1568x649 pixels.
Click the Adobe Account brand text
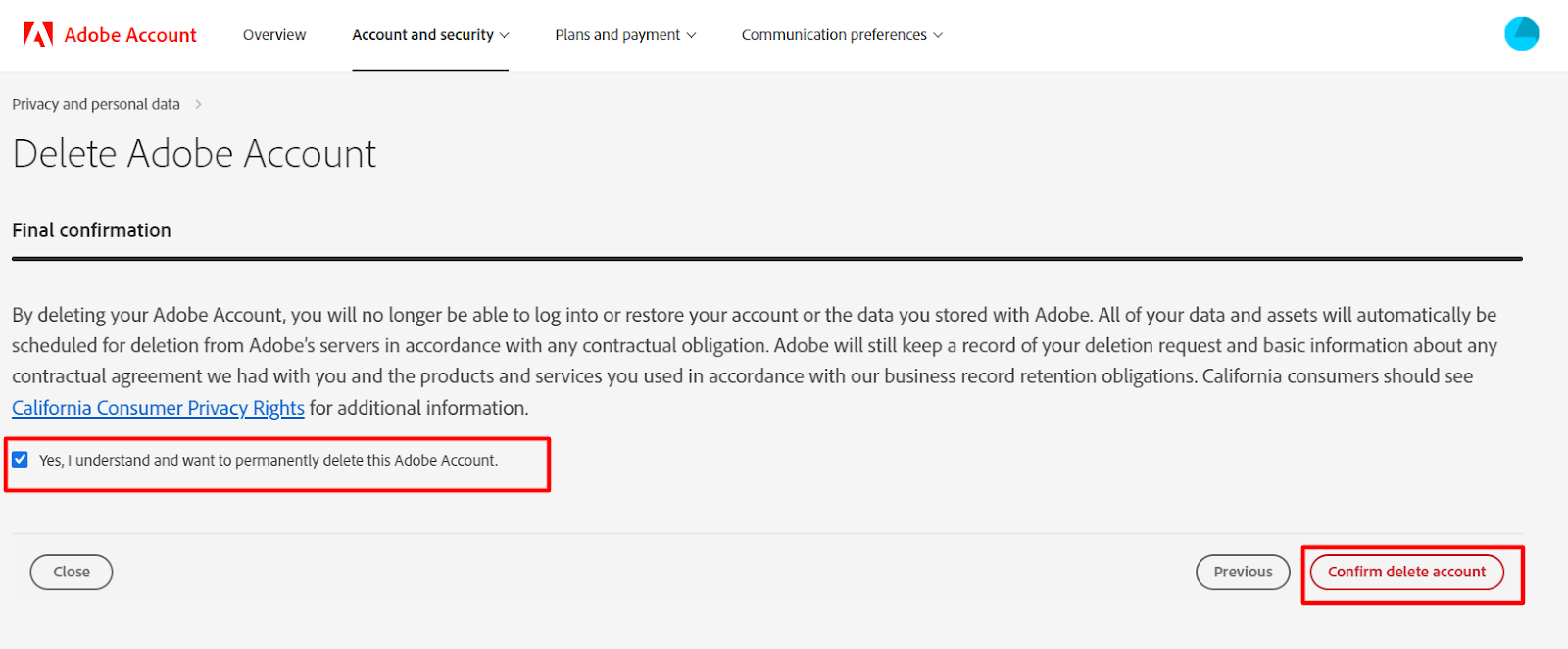[130, 35]
